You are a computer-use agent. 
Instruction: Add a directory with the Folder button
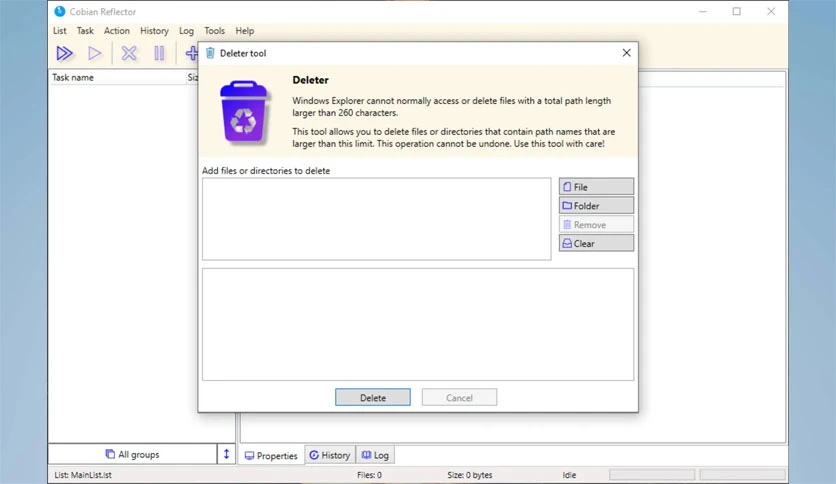(x=596, y=206)
